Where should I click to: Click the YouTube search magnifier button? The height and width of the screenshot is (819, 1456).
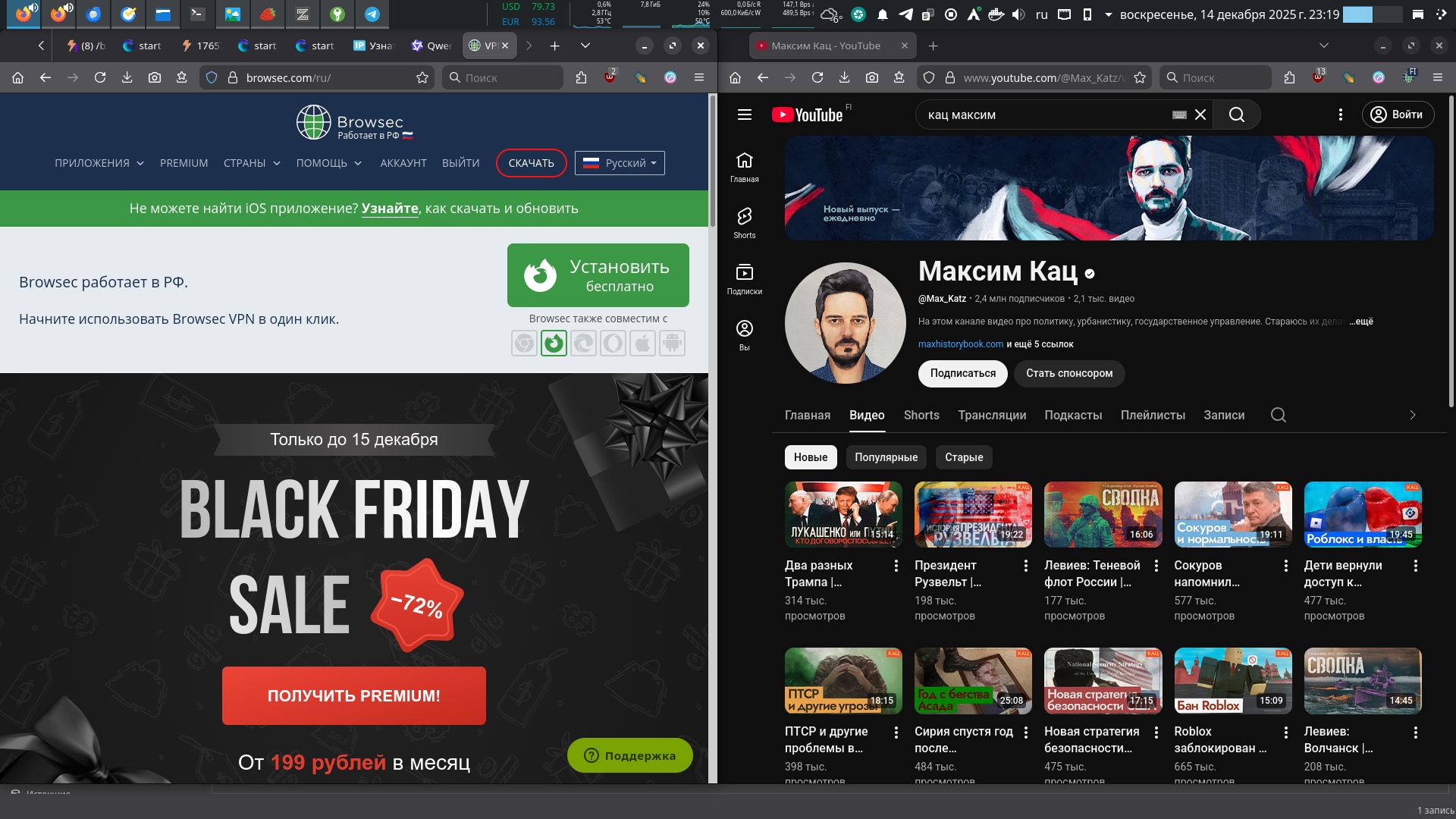coord(1236,115)
